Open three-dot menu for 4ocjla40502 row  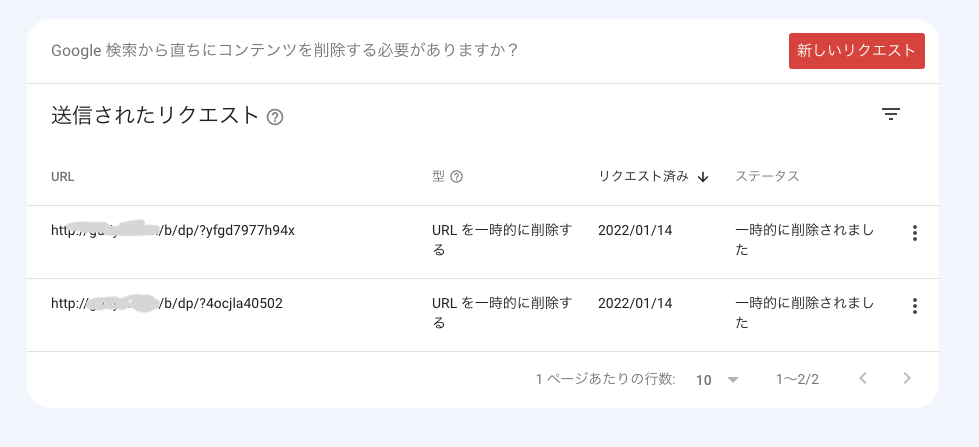(915, 306)
